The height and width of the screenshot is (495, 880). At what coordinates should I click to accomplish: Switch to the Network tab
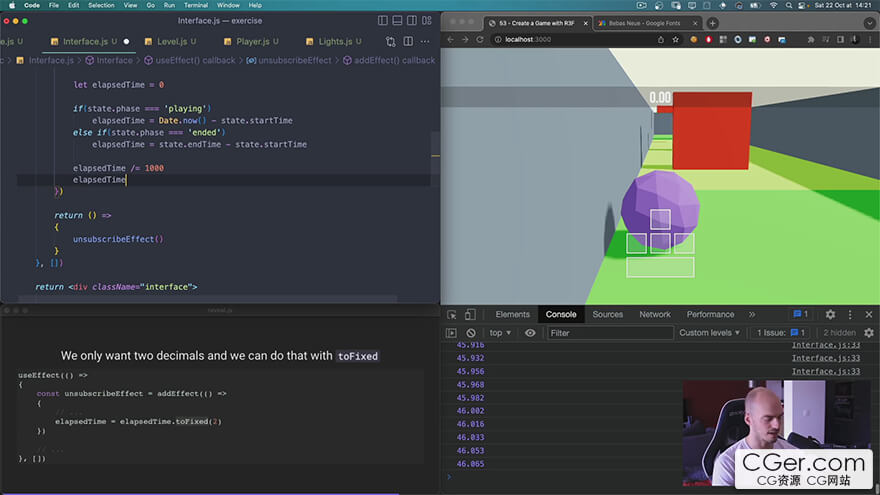[x=655, y=314]
